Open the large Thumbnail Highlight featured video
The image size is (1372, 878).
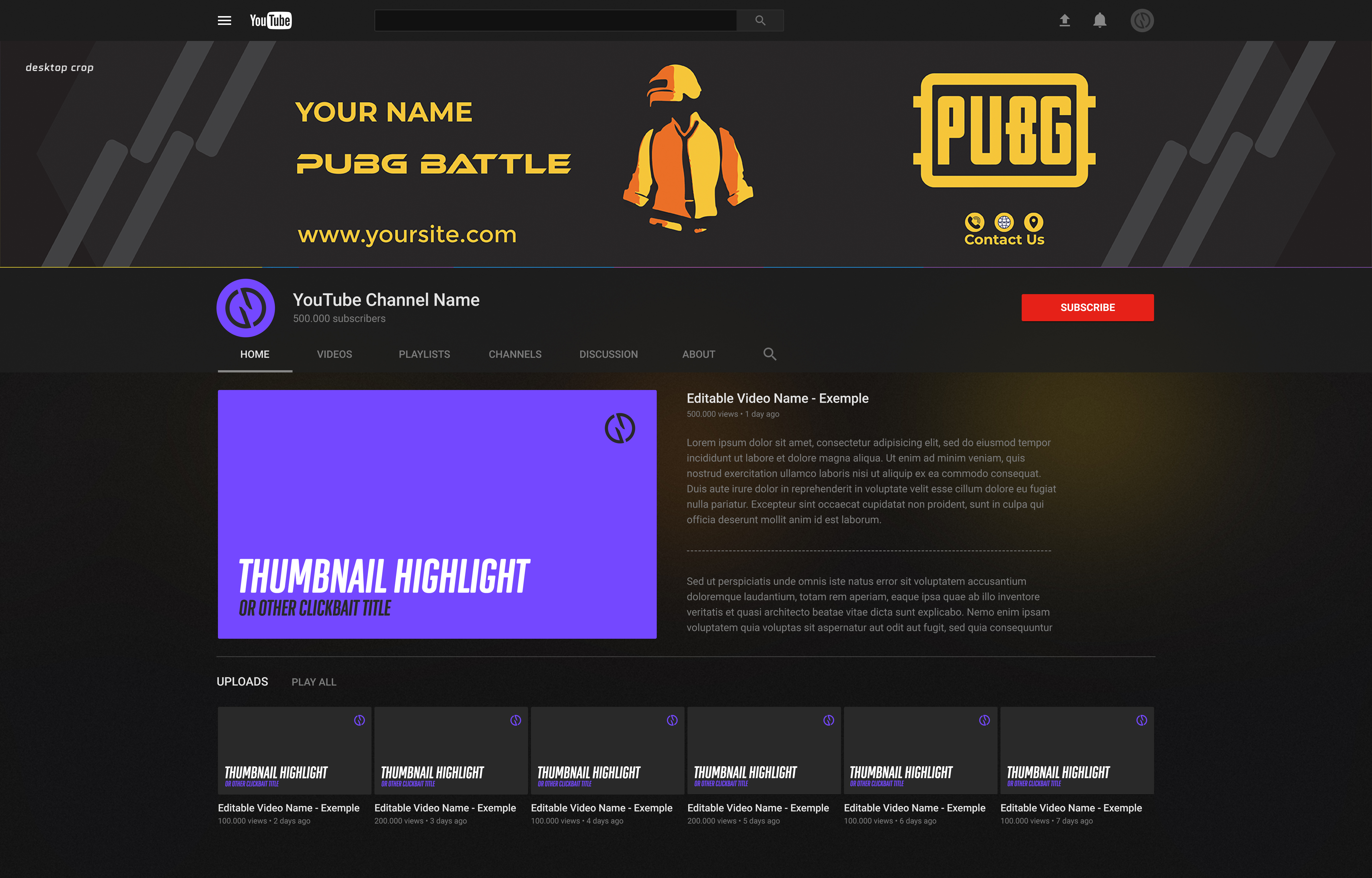click(437, 513)
